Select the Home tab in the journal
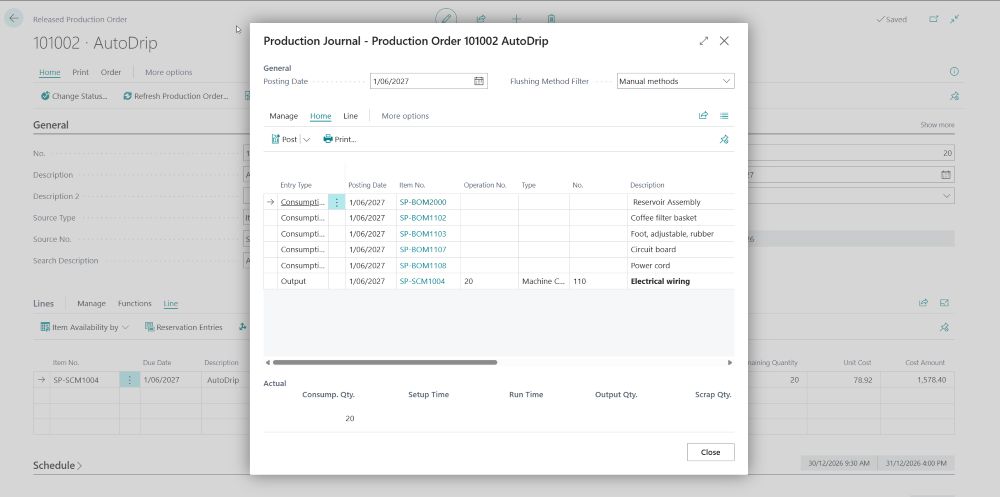This screenshot has width=1000, height=497. click(320, 116)
